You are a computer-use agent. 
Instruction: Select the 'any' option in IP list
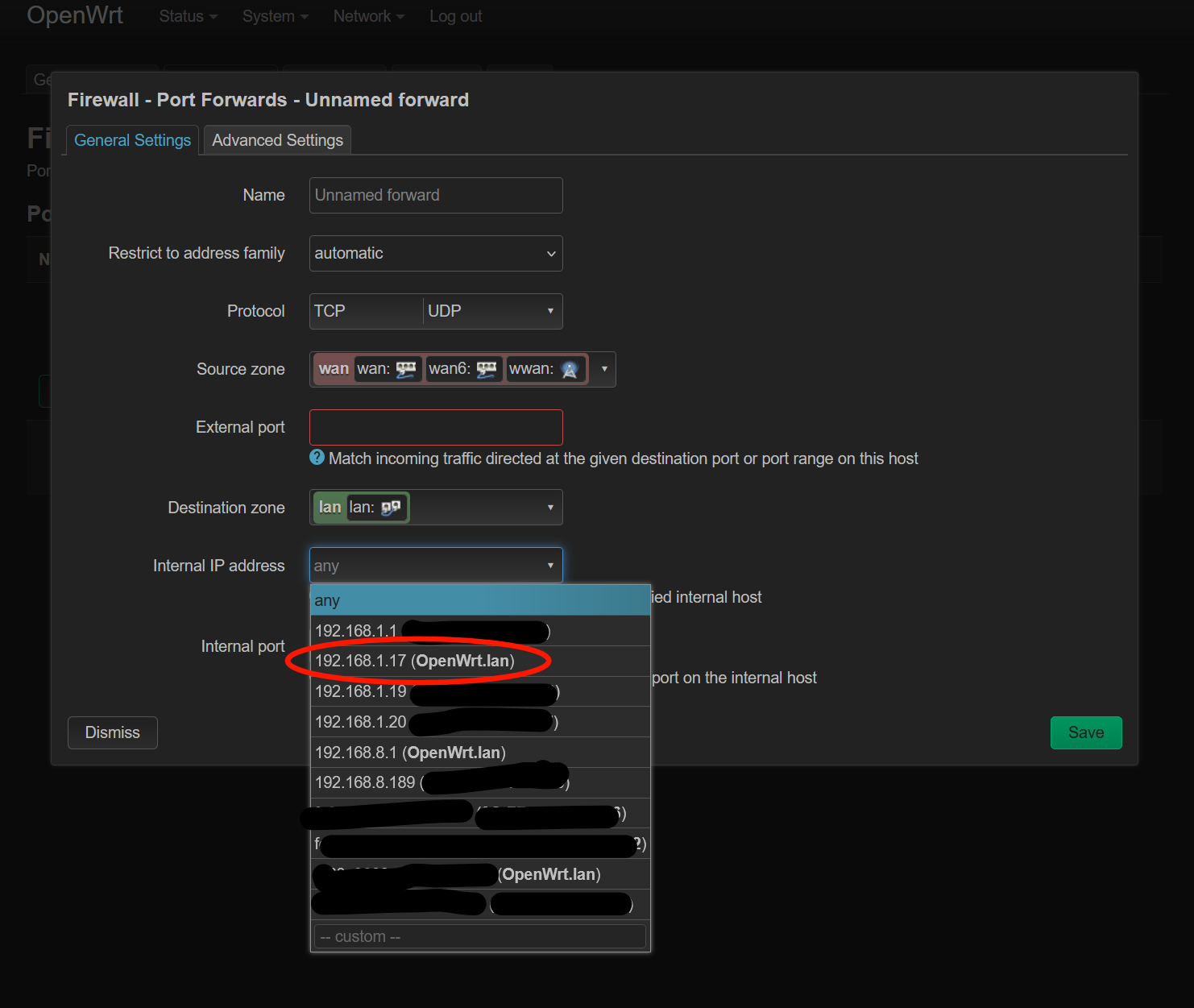click(480, 600)
